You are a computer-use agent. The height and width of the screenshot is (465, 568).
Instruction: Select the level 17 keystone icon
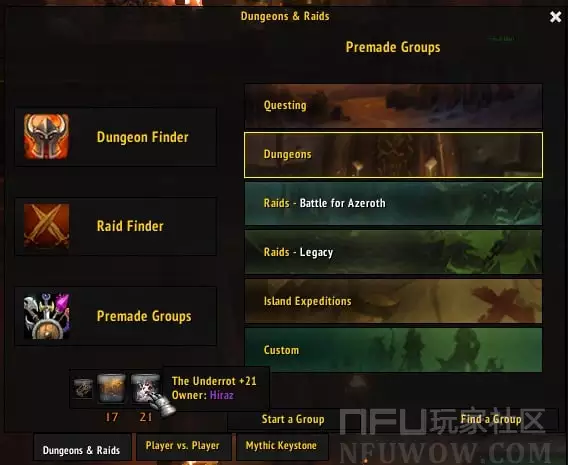coord(111,388)
